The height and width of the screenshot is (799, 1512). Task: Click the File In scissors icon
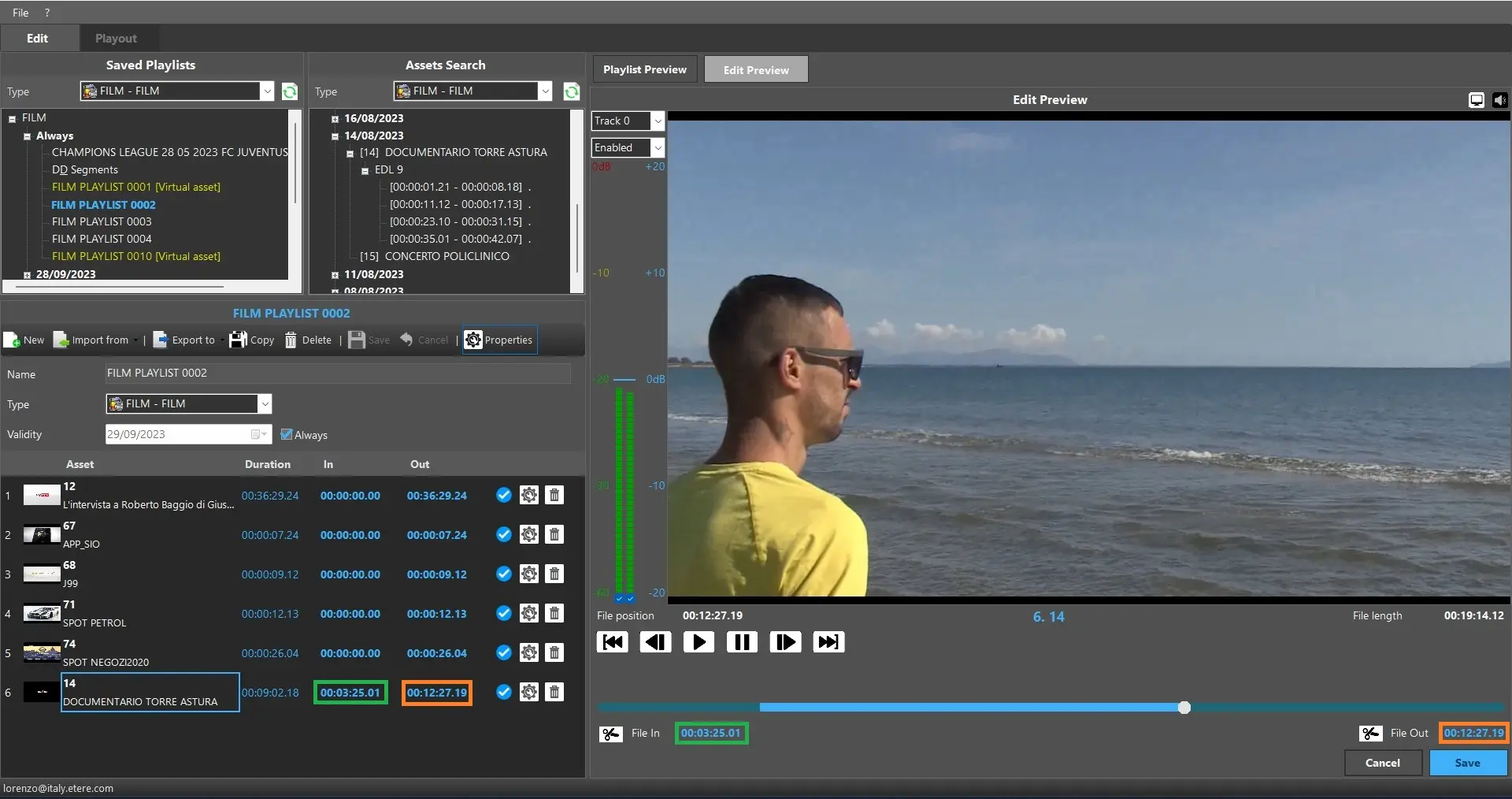(610, 734)
